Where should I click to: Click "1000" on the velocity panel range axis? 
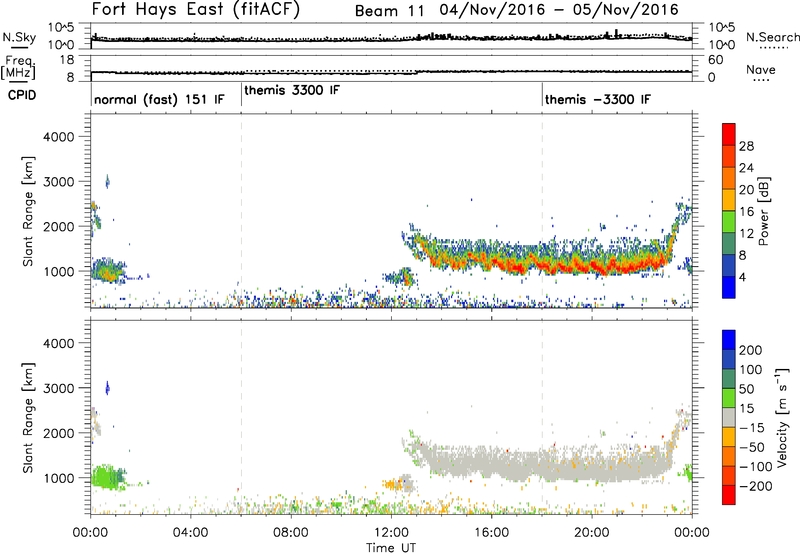(59, 478)
